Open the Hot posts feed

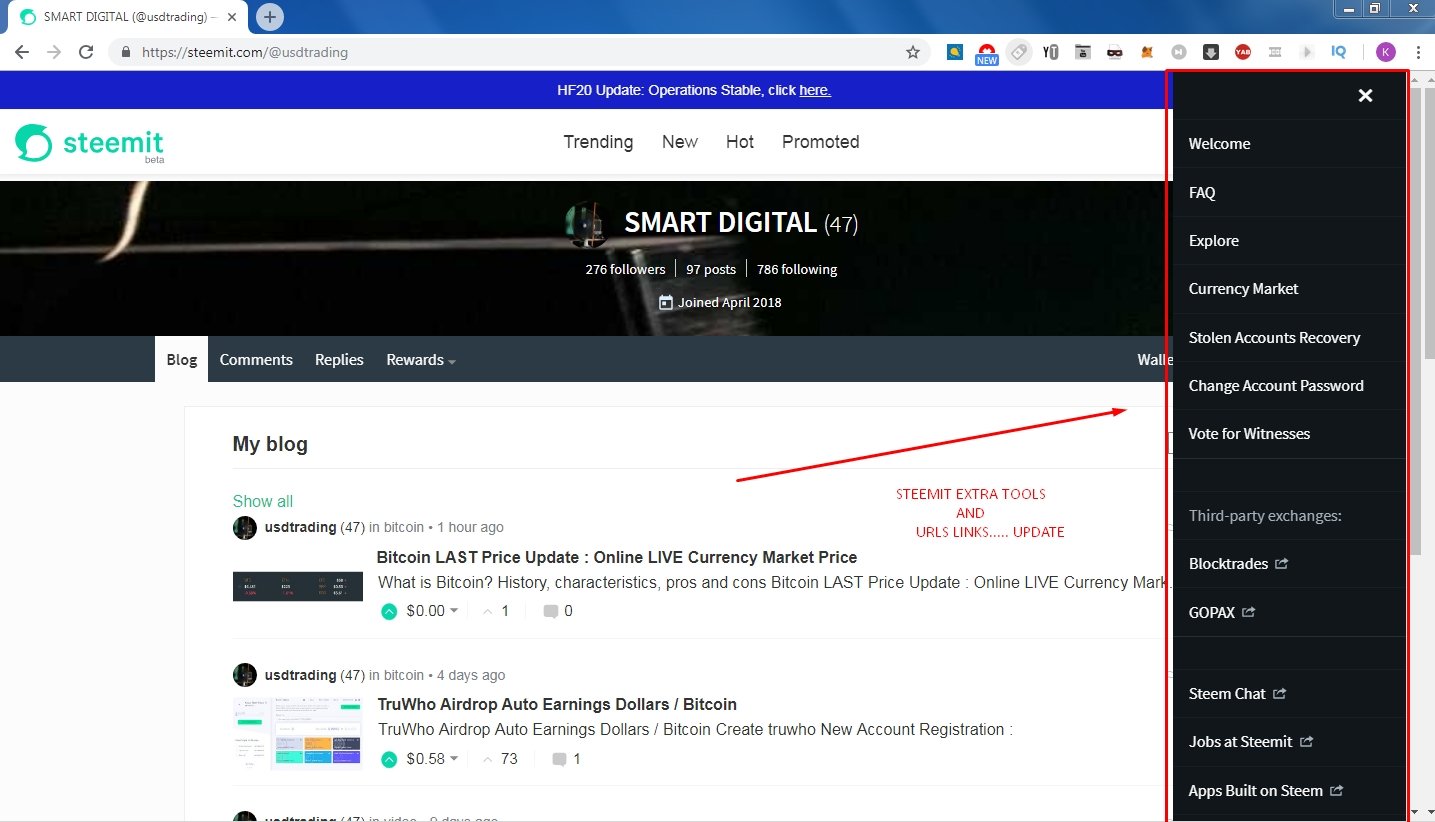point(740,142)
